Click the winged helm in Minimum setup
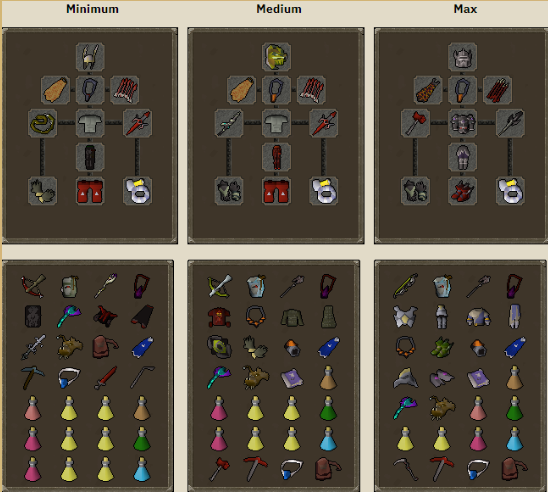 pyautogui.click(x=90, y=57)
